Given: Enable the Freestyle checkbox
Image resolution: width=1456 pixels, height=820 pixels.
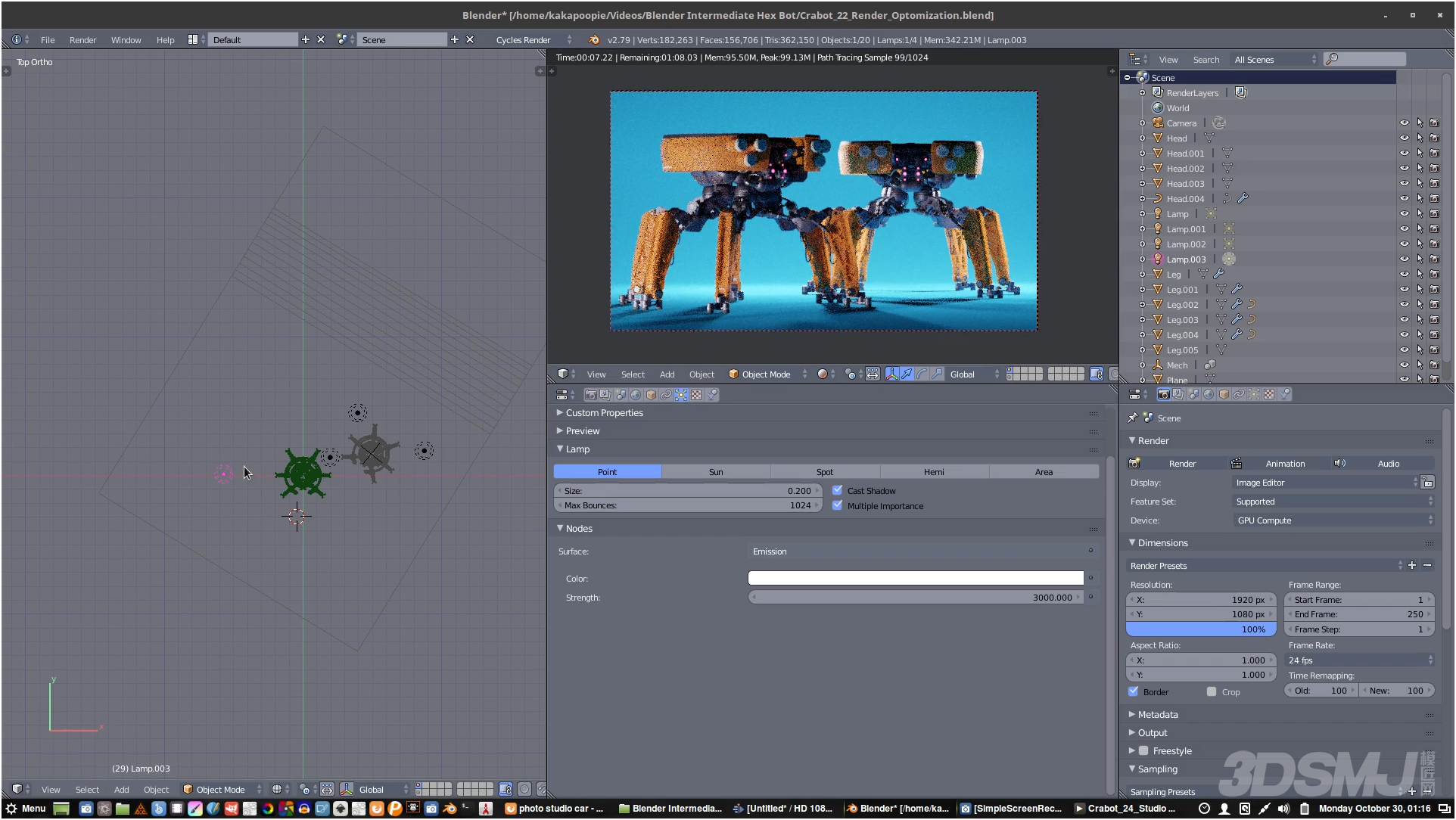Looking at the screenshot, I should click(1143, 751).
